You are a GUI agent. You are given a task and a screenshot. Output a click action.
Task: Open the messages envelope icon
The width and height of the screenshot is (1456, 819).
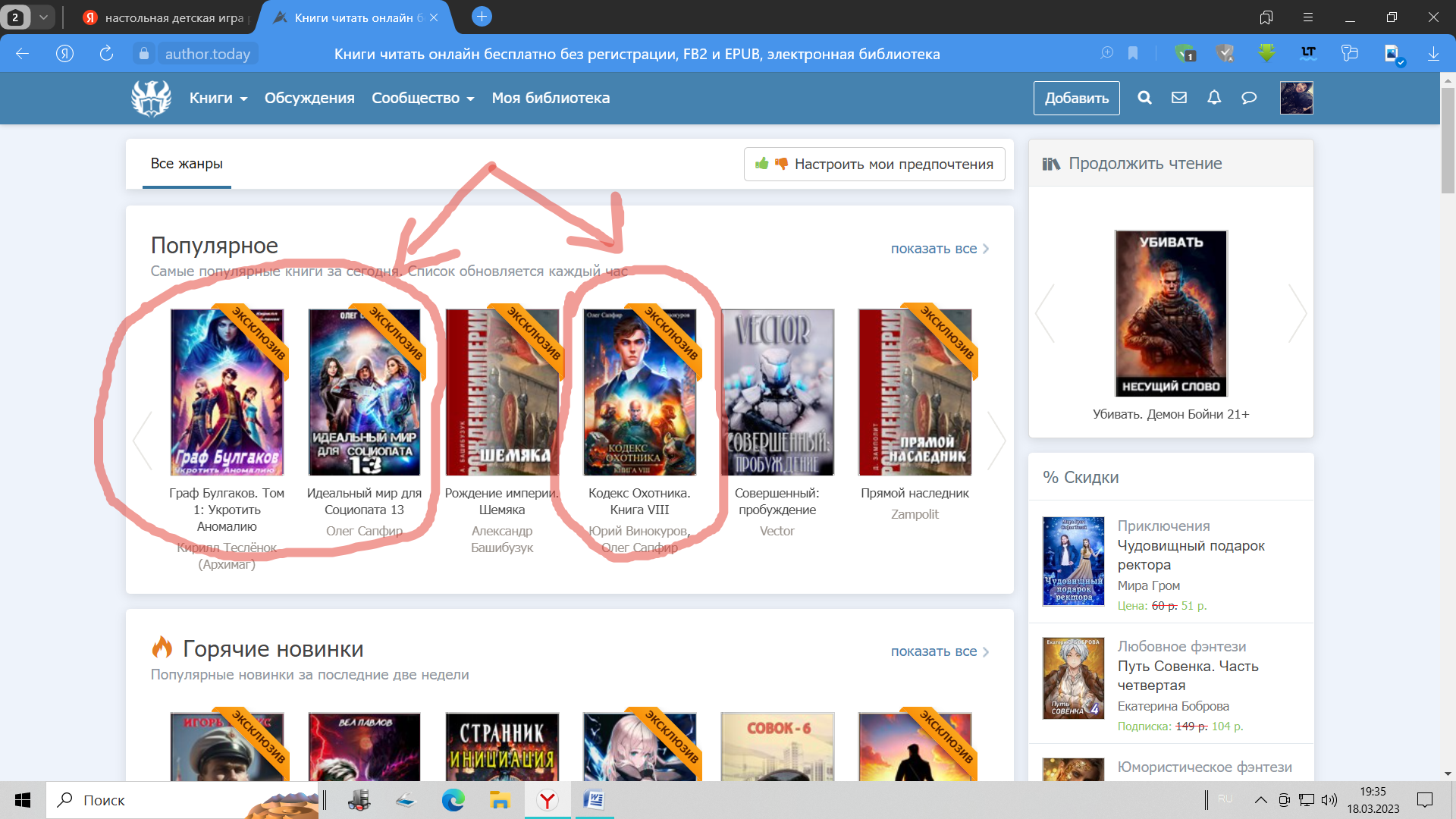coord(1179,98)
